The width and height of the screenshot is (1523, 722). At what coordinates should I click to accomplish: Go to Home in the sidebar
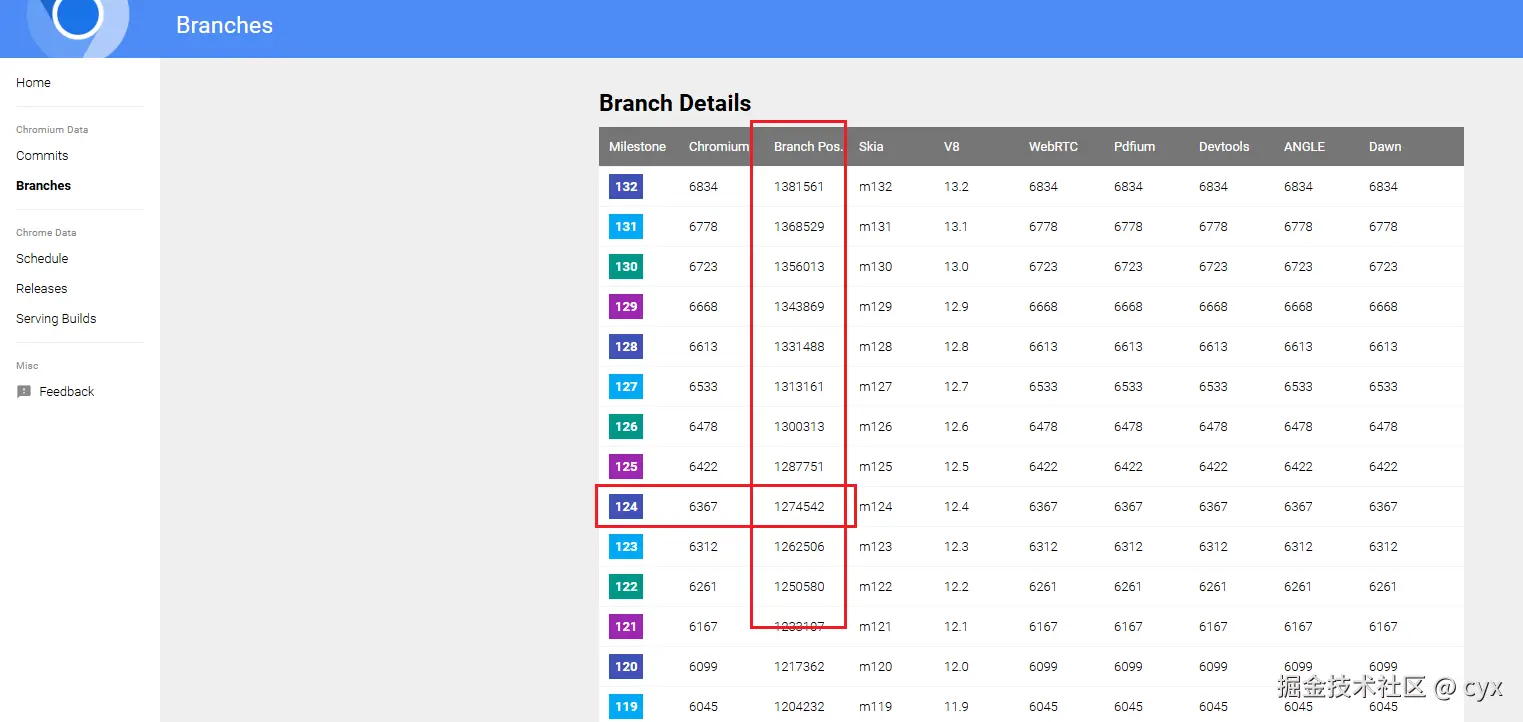tap(33, 83)
